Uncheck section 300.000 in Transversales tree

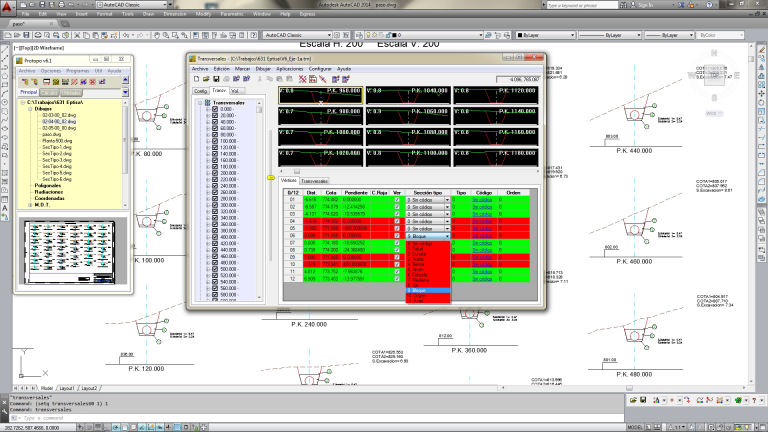[x=215, y=205]
